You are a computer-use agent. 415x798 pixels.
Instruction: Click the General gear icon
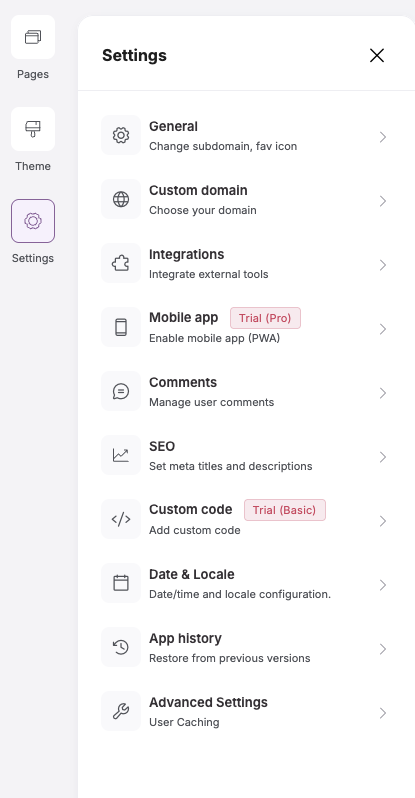(121, 135)
